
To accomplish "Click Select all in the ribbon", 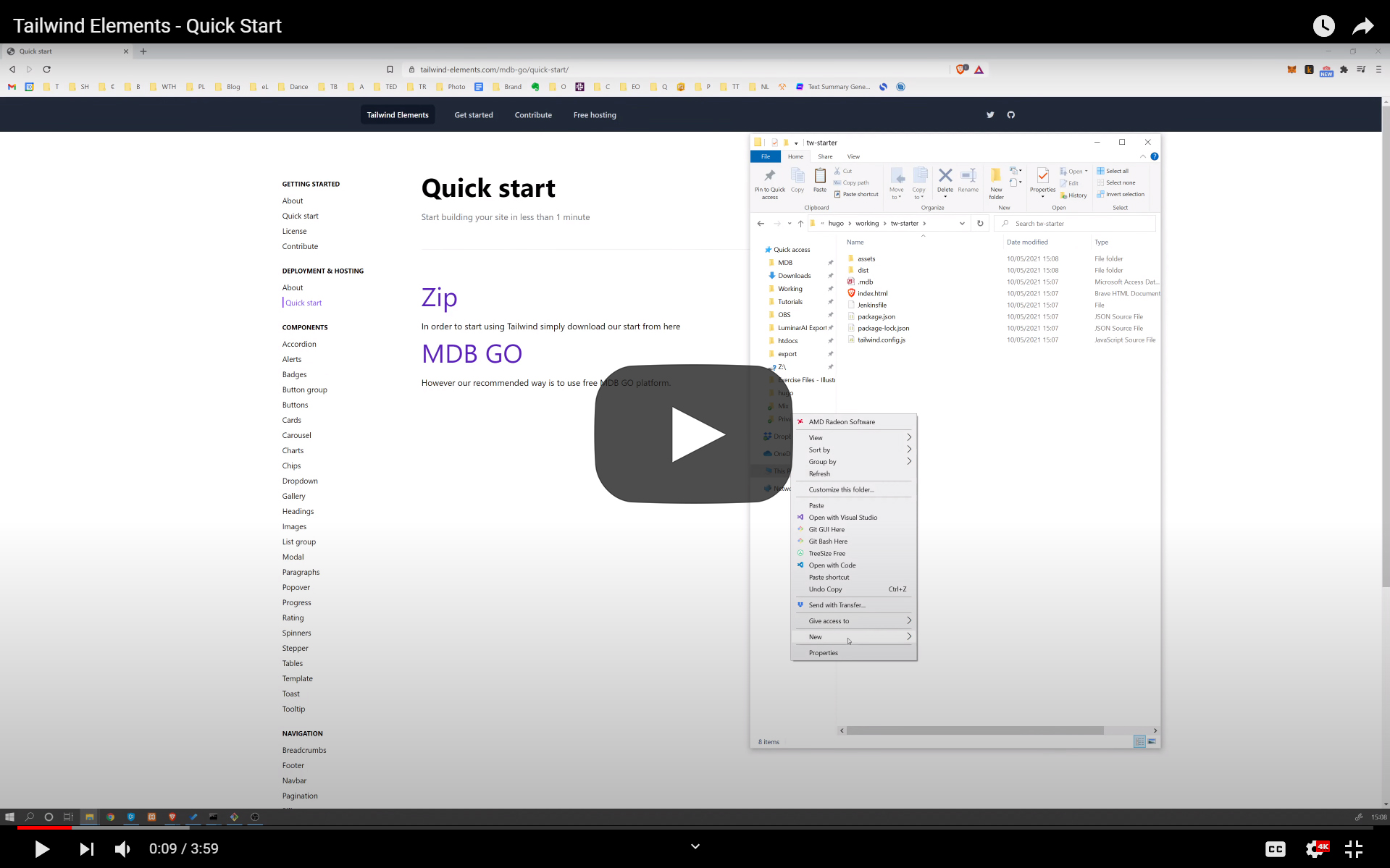I will coord(1113,171).
